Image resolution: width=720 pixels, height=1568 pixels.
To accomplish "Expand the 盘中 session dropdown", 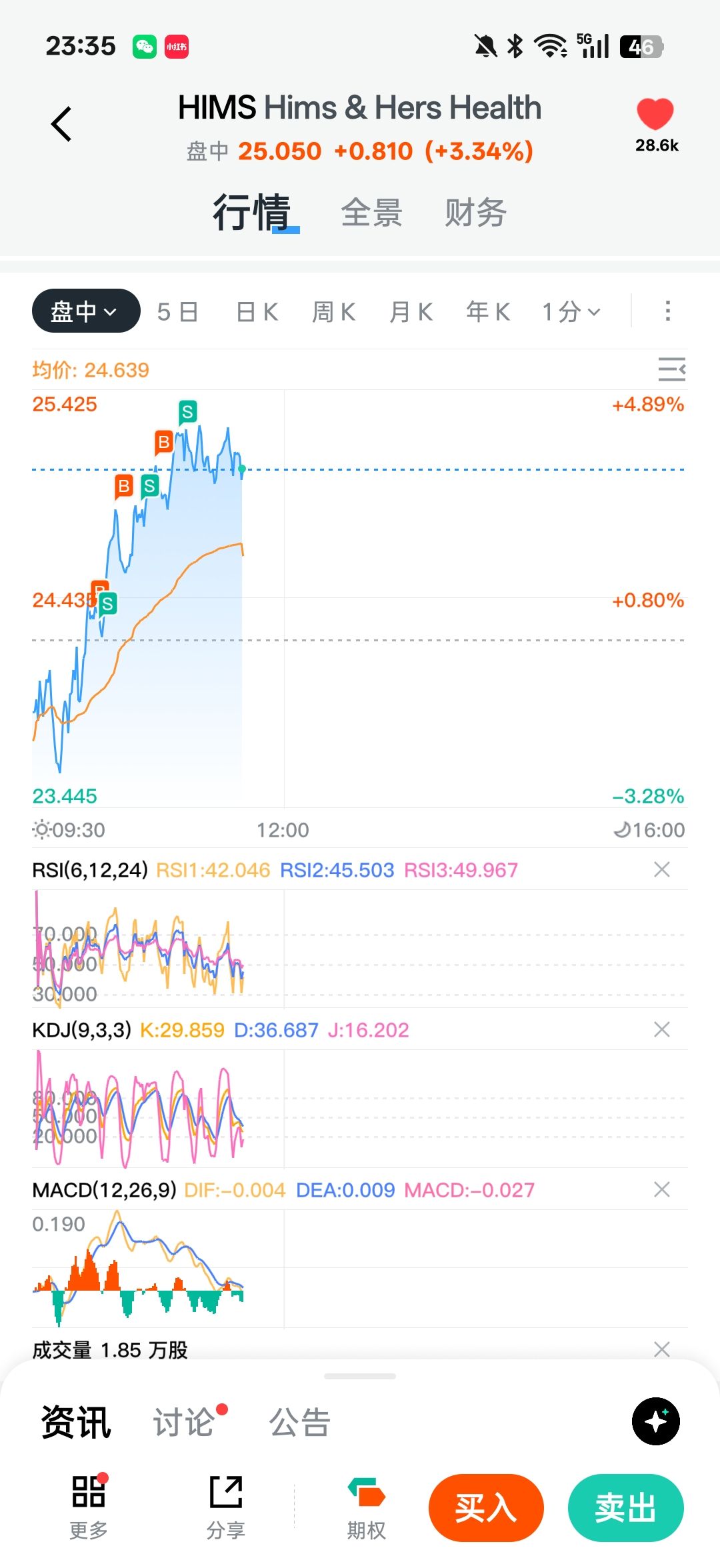I will (86, 311).
